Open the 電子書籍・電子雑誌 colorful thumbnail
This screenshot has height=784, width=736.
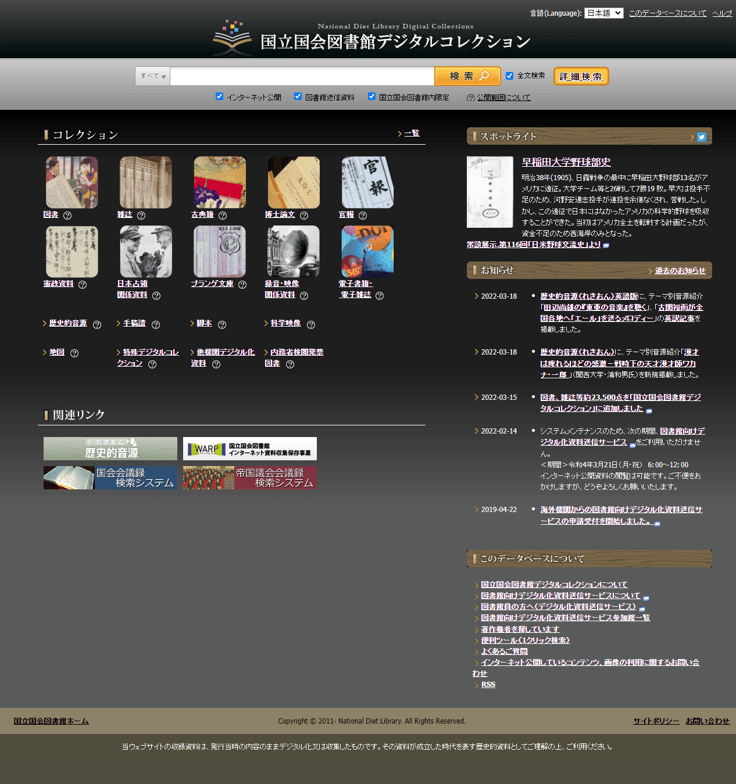368,252
